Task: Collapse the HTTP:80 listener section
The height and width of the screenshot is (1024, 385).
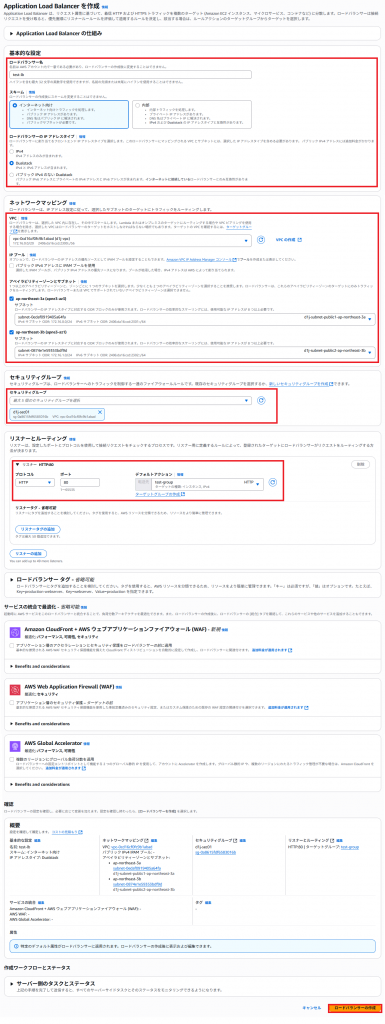Action: click(x=18, y=463)
